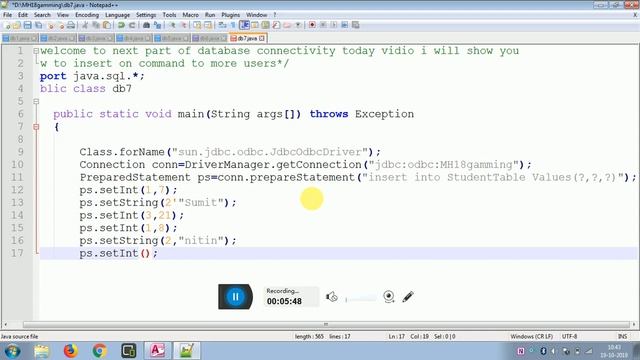Toggle the Folder as Workspace button
The width and height of the screenshot is (640, 360).
[287, 25]
